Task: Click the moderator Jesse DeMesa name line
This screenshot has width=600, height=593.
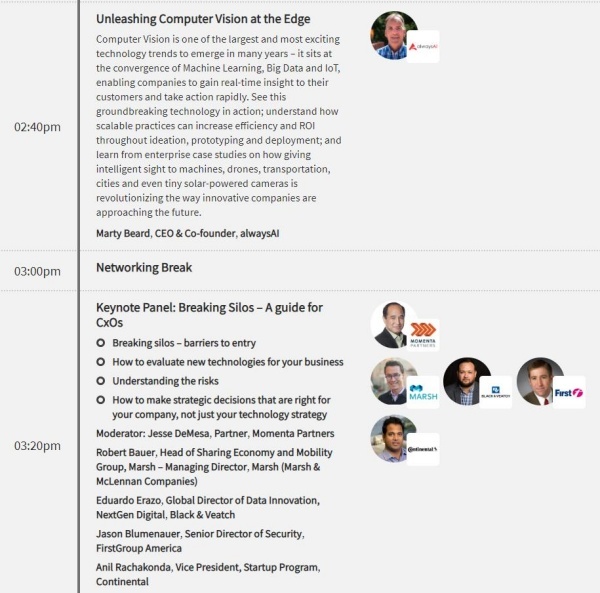Action: click(215, 433)
